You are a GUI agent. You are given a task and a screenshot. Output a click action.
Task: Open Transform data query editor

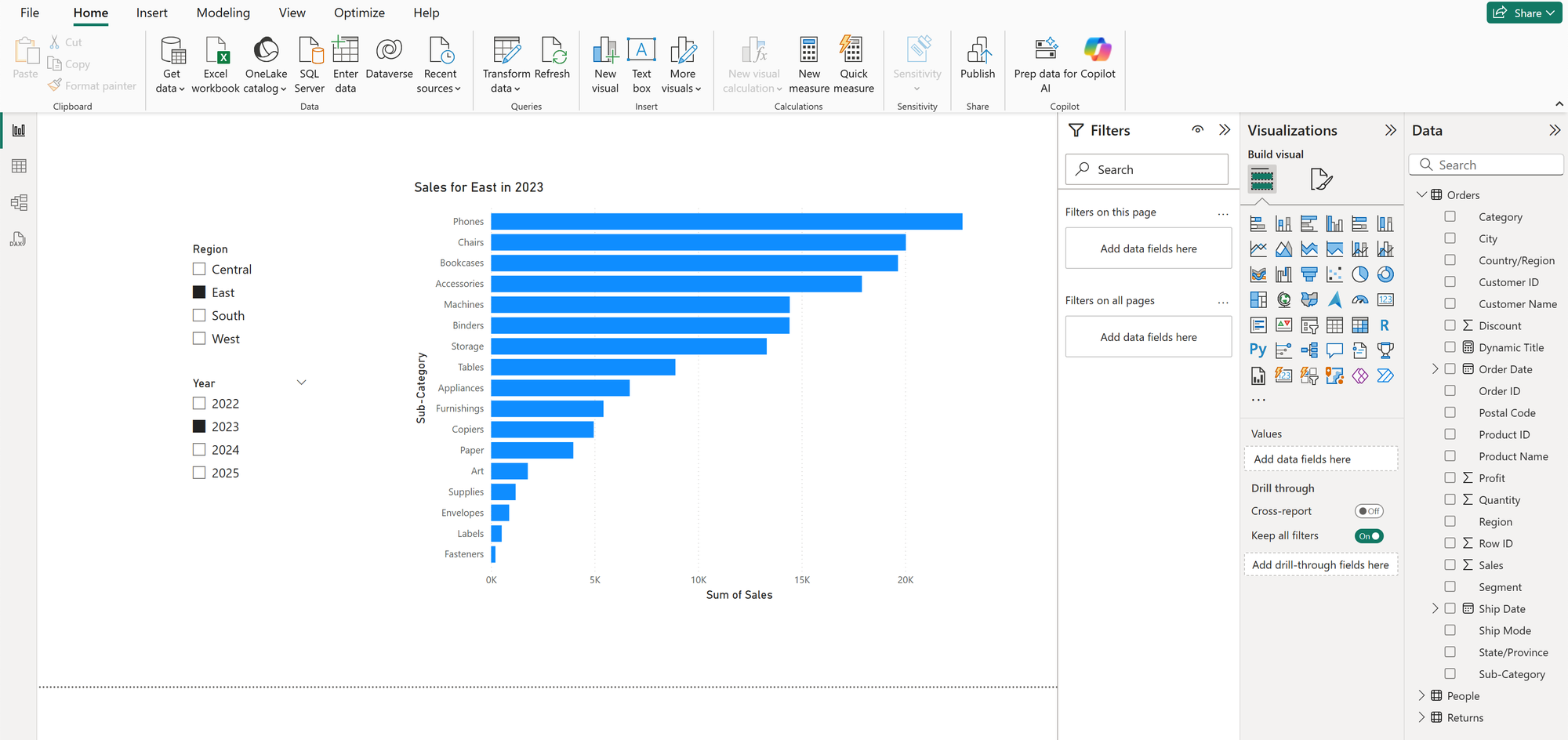[x=506, y=52]
